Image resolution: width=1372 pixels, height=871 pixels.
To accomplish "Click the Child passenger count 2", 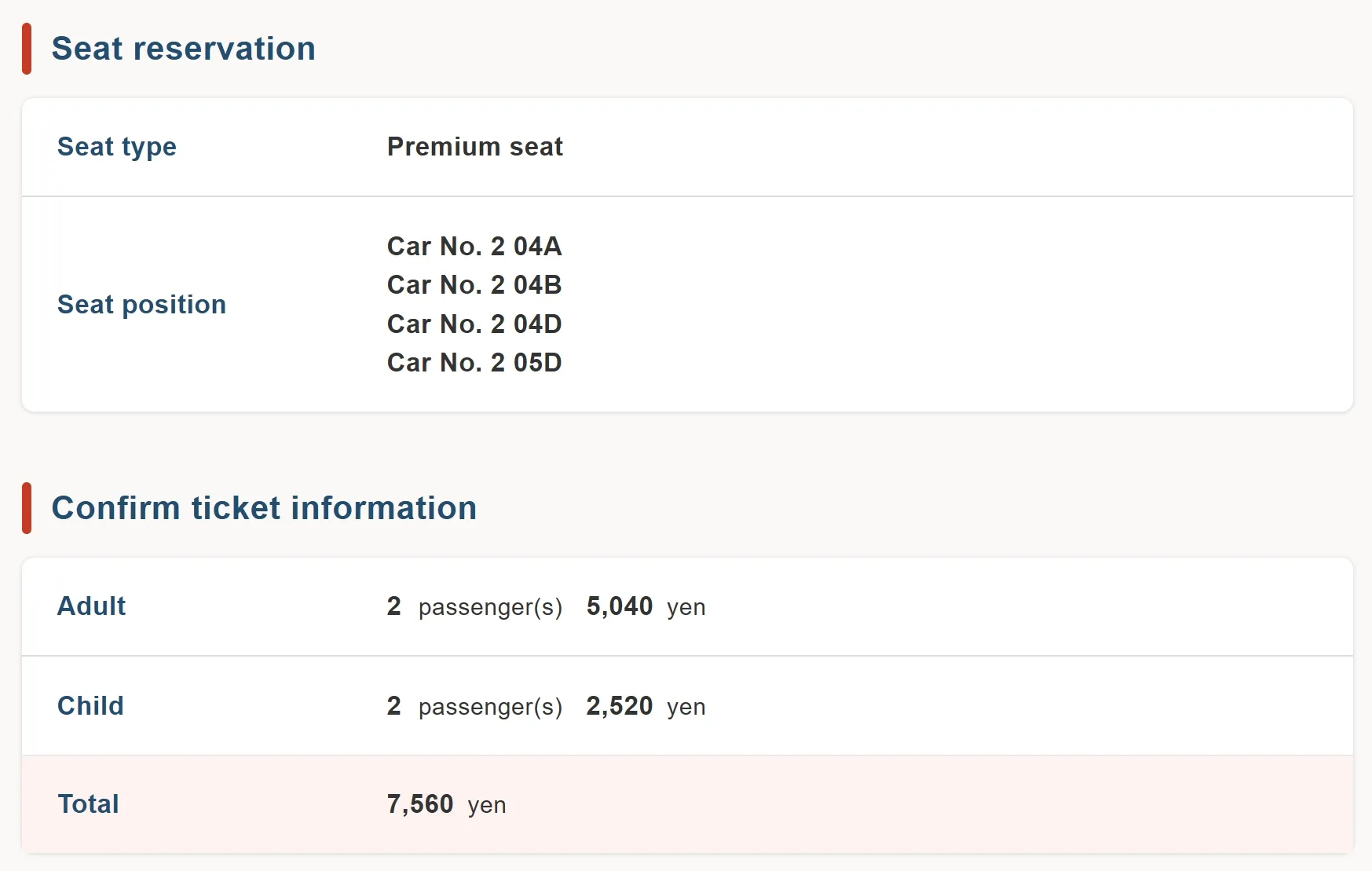I will pyautogui.click(x=393, y=706).
